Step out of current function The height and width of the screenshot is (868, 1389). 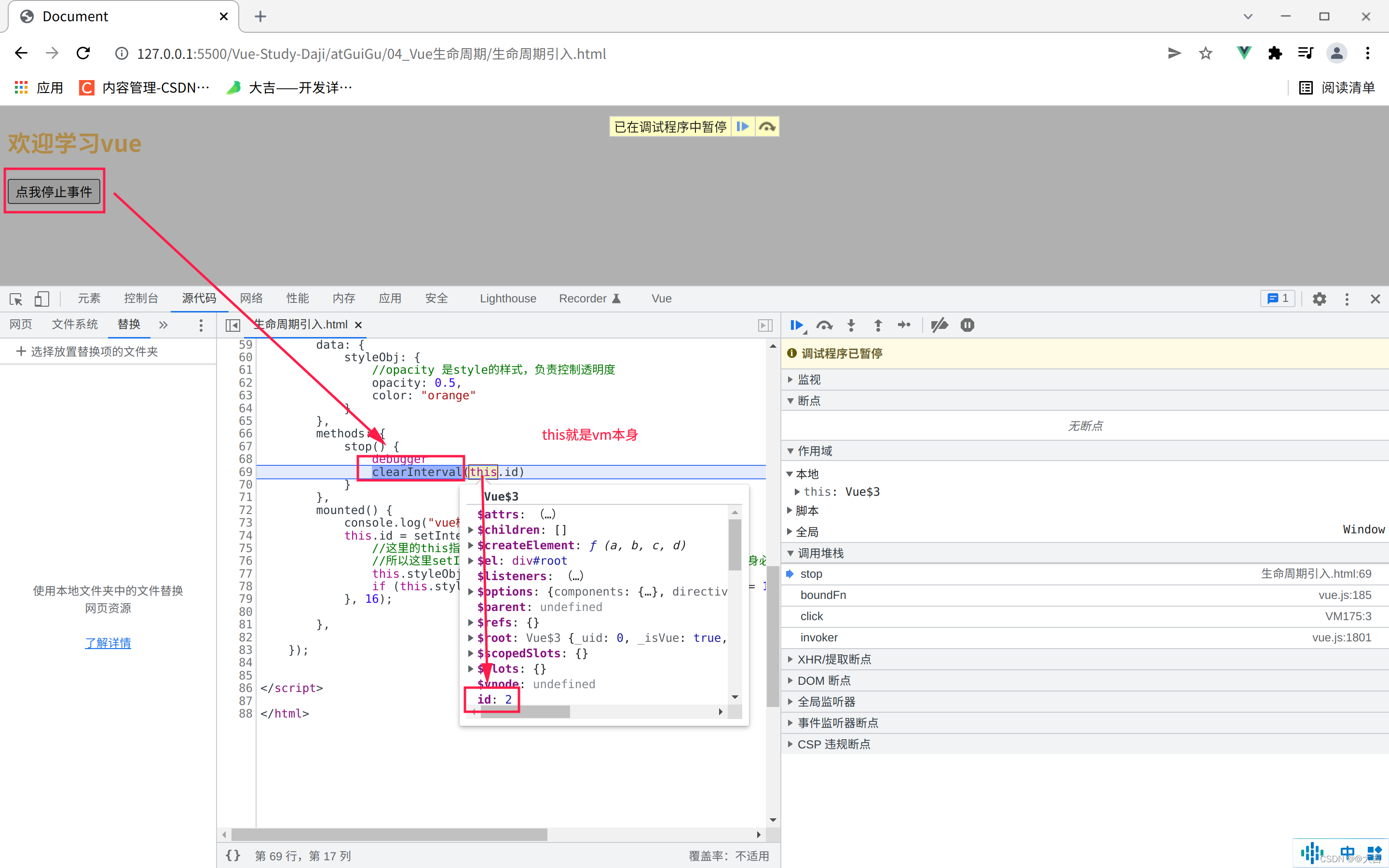pyautogui.click(x=878, y=325)
